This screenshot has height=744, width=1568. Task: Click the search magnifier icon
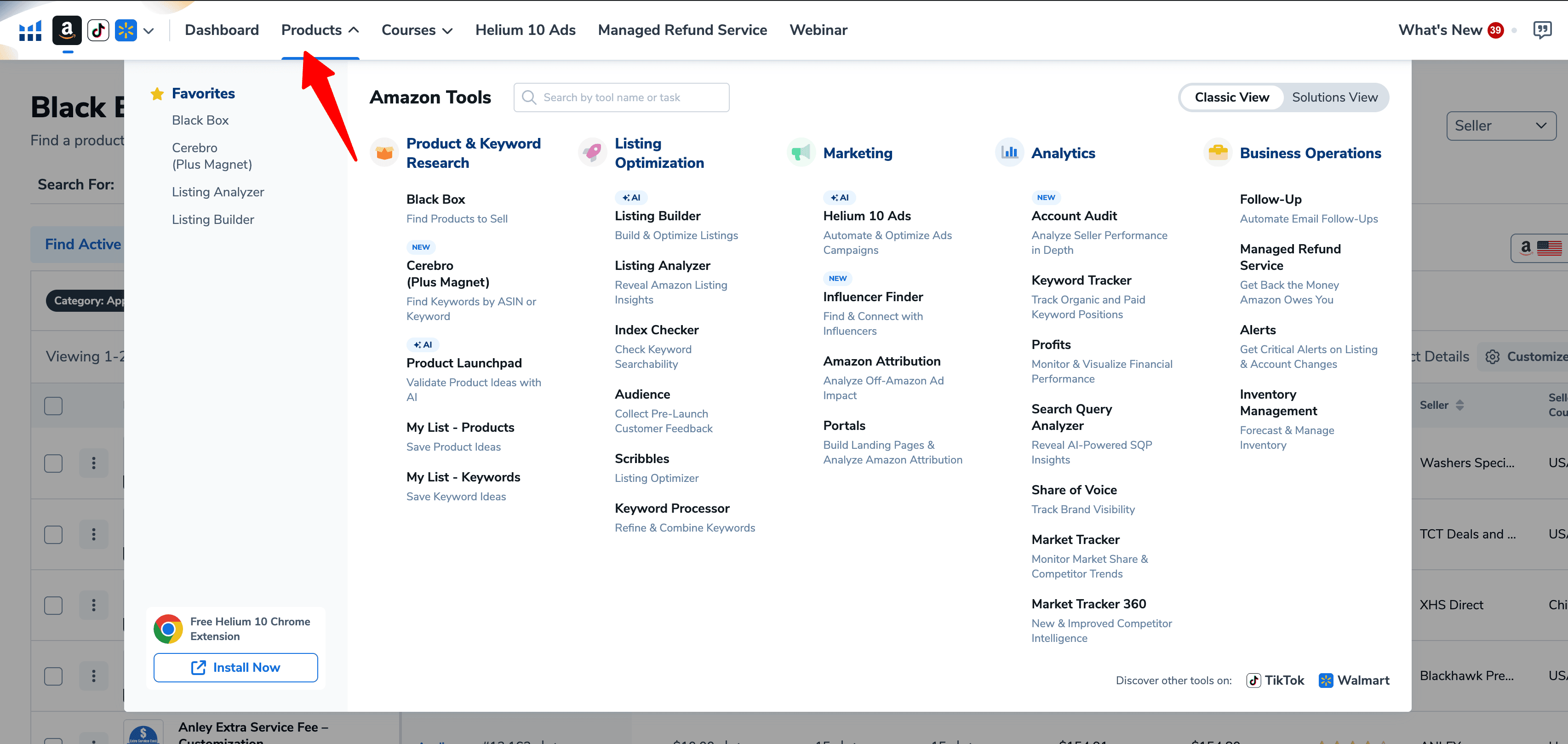[x=529, y=97]
